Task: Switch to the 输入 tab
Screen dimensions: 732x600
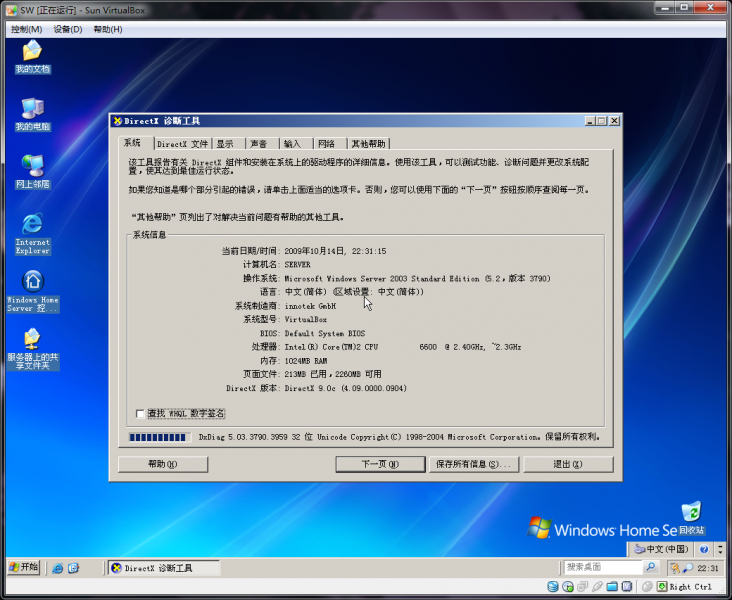Action: pos(296,144)
